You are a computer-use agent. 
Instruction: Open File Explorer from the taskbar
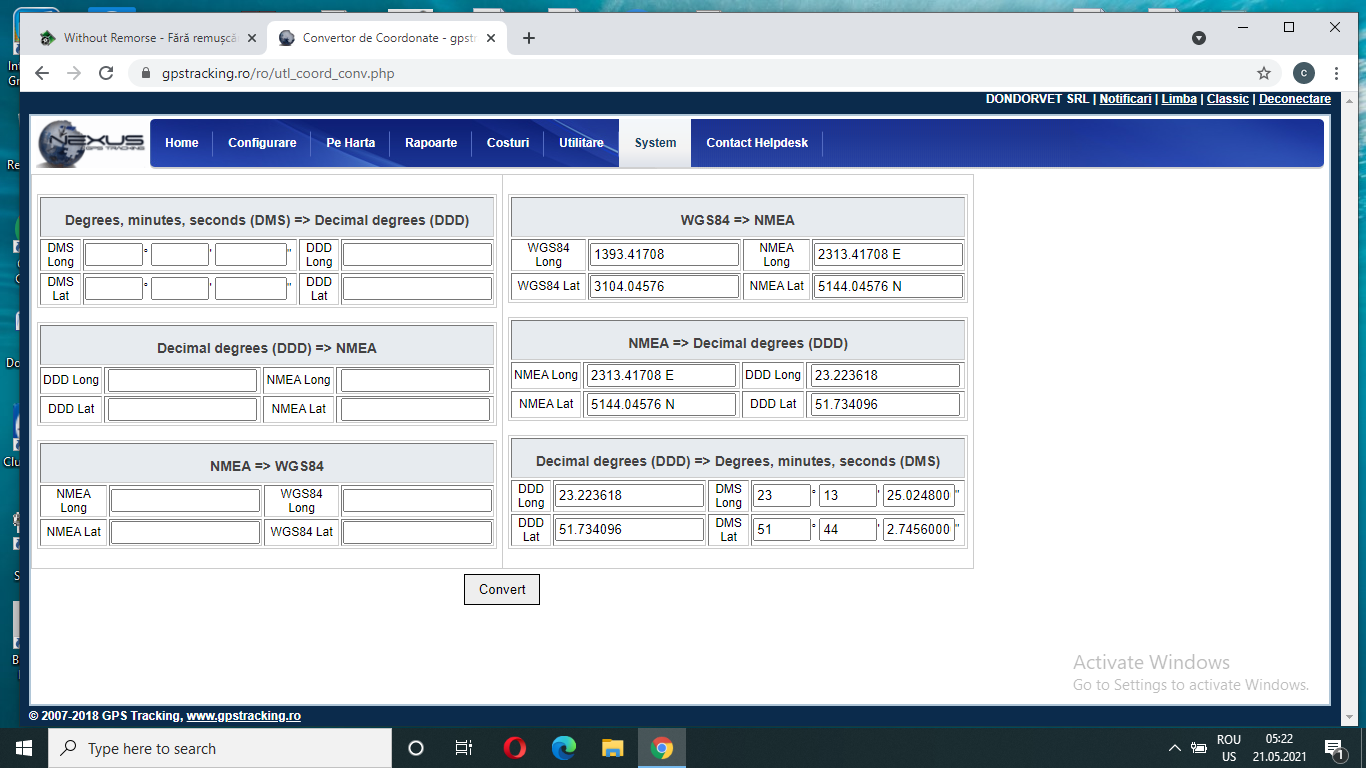click(x=613, y=748)
